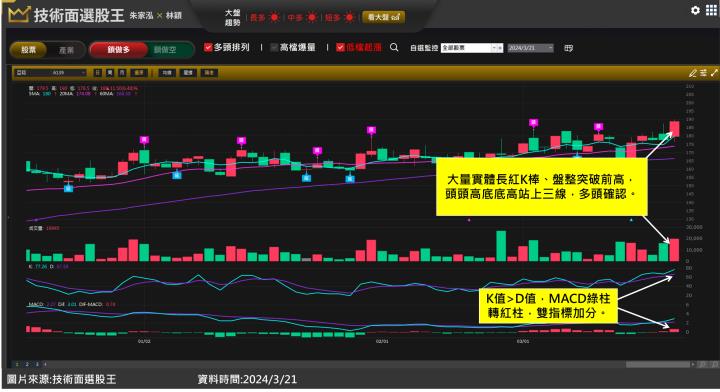Click magenta signal marker above 01/02 candle
The width and height of the screenshot is (720, 392).
point(144,140)
